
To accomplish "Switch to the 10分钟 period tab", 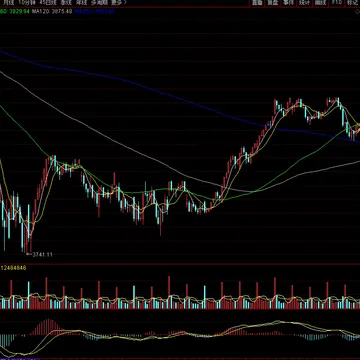I will coord(26,2).
